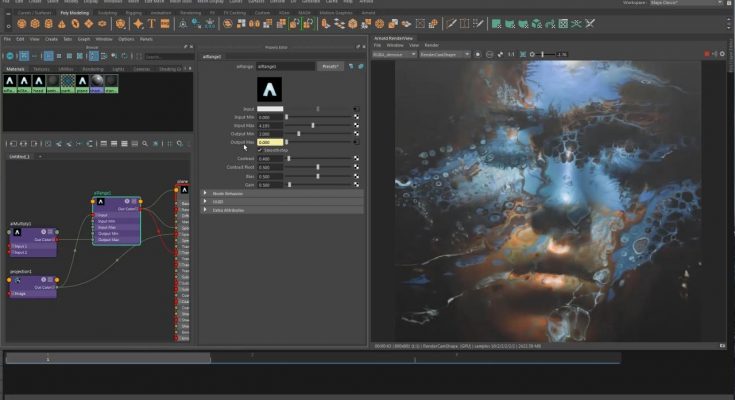Open Hypershade Create menu
Screen dimensions: 735x400
(51, 39)
